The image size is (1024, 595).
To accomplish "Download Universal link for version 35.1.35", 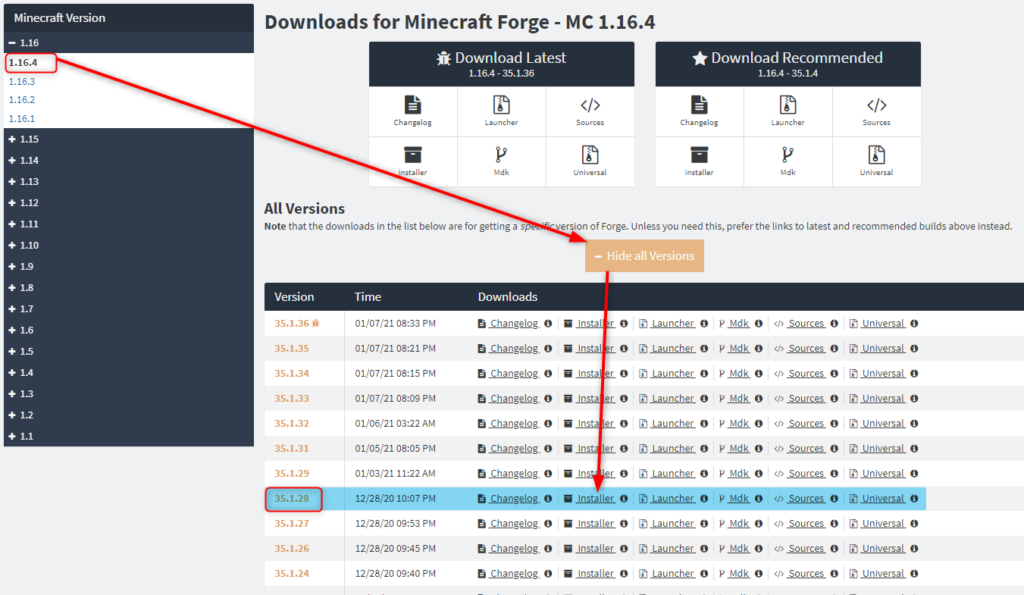I will click(x=883, y=348).
